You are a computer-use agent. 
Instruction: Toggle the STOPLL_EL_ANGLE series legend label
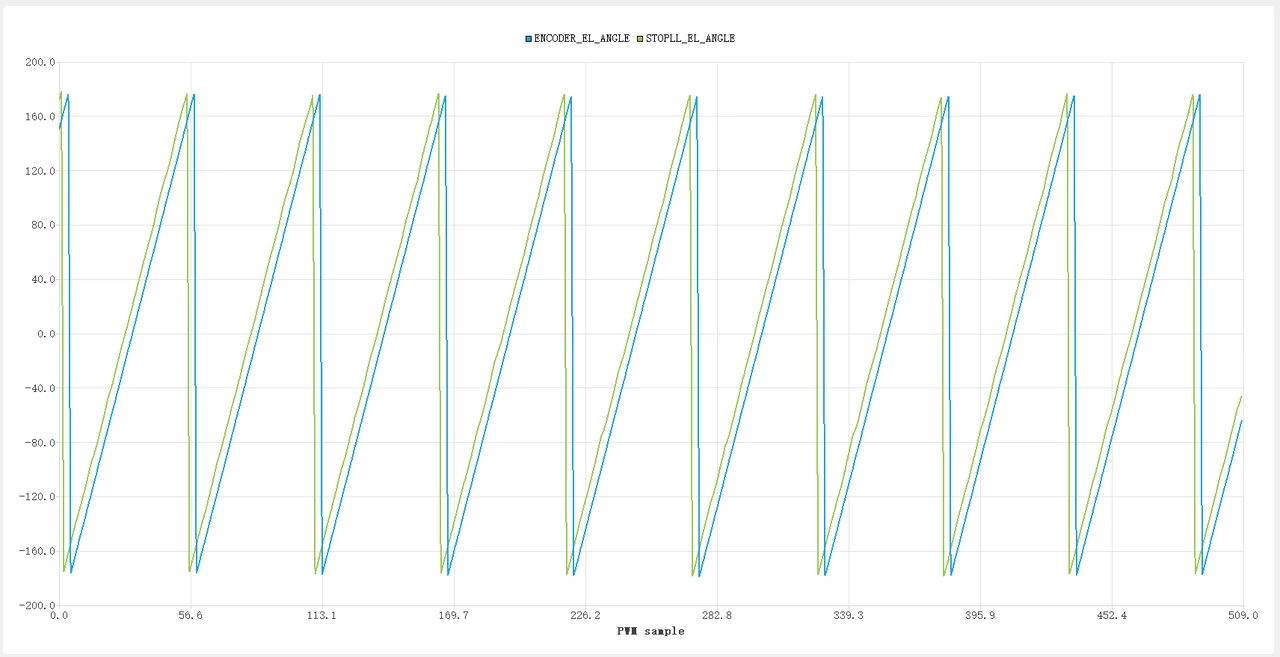click(690, 38)
